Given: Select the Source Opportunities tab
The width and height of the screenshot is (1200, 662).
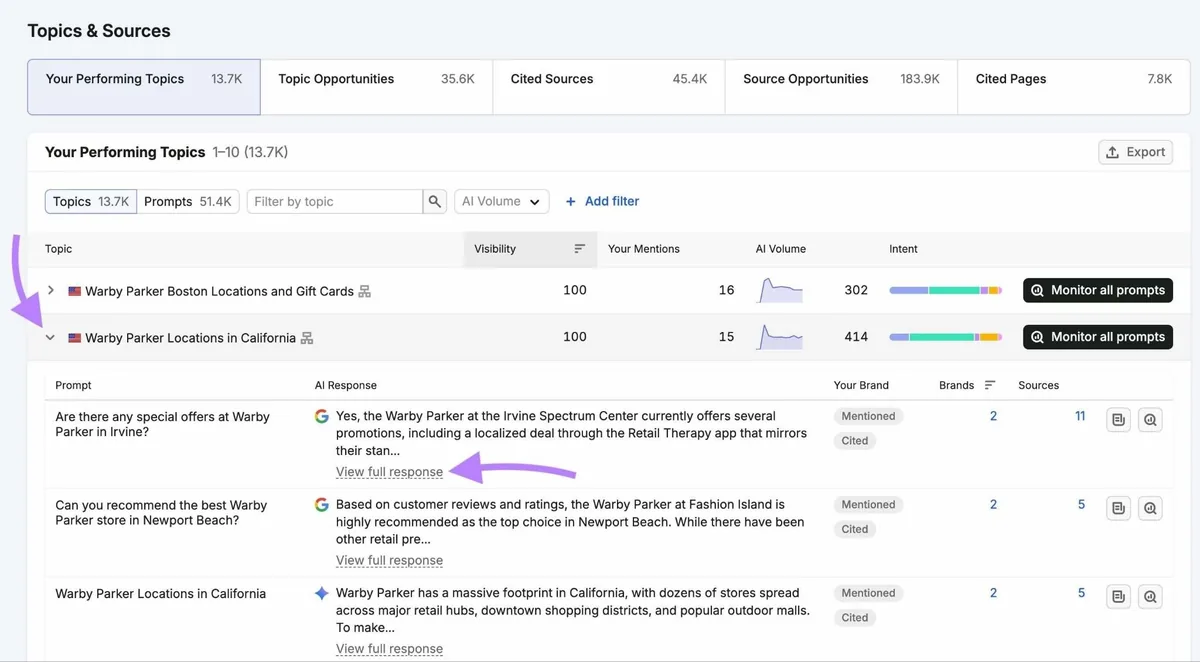Looking at the screenshot, I should click(842, 87).
